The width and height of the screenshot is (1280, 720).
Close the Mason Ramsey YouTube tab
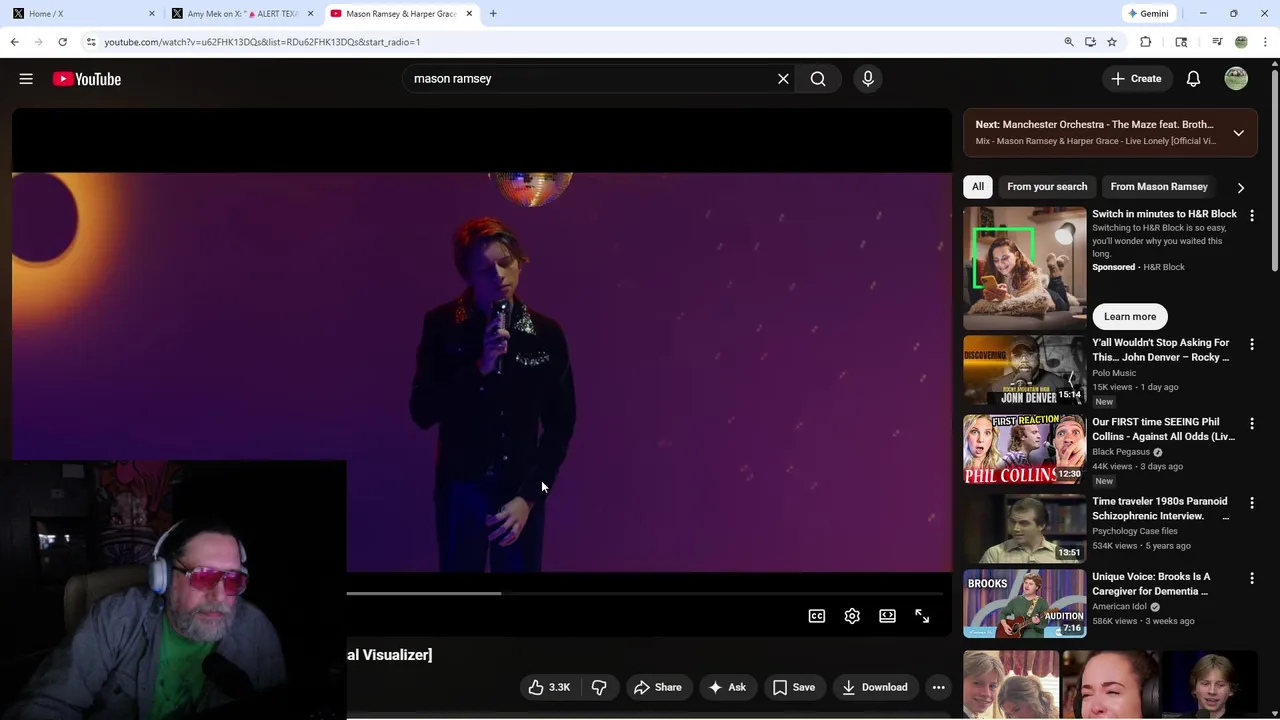(469, 14)
